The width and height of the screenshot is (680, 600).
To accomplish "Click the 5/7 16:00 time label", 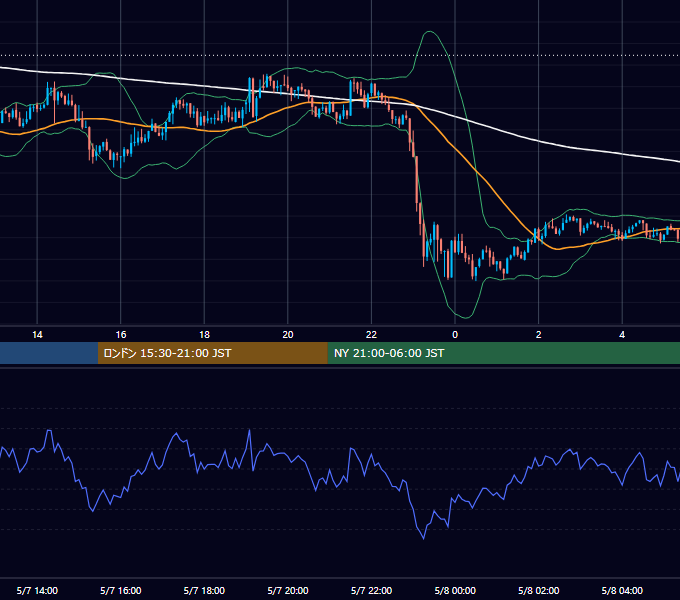I will click(121, 591).
